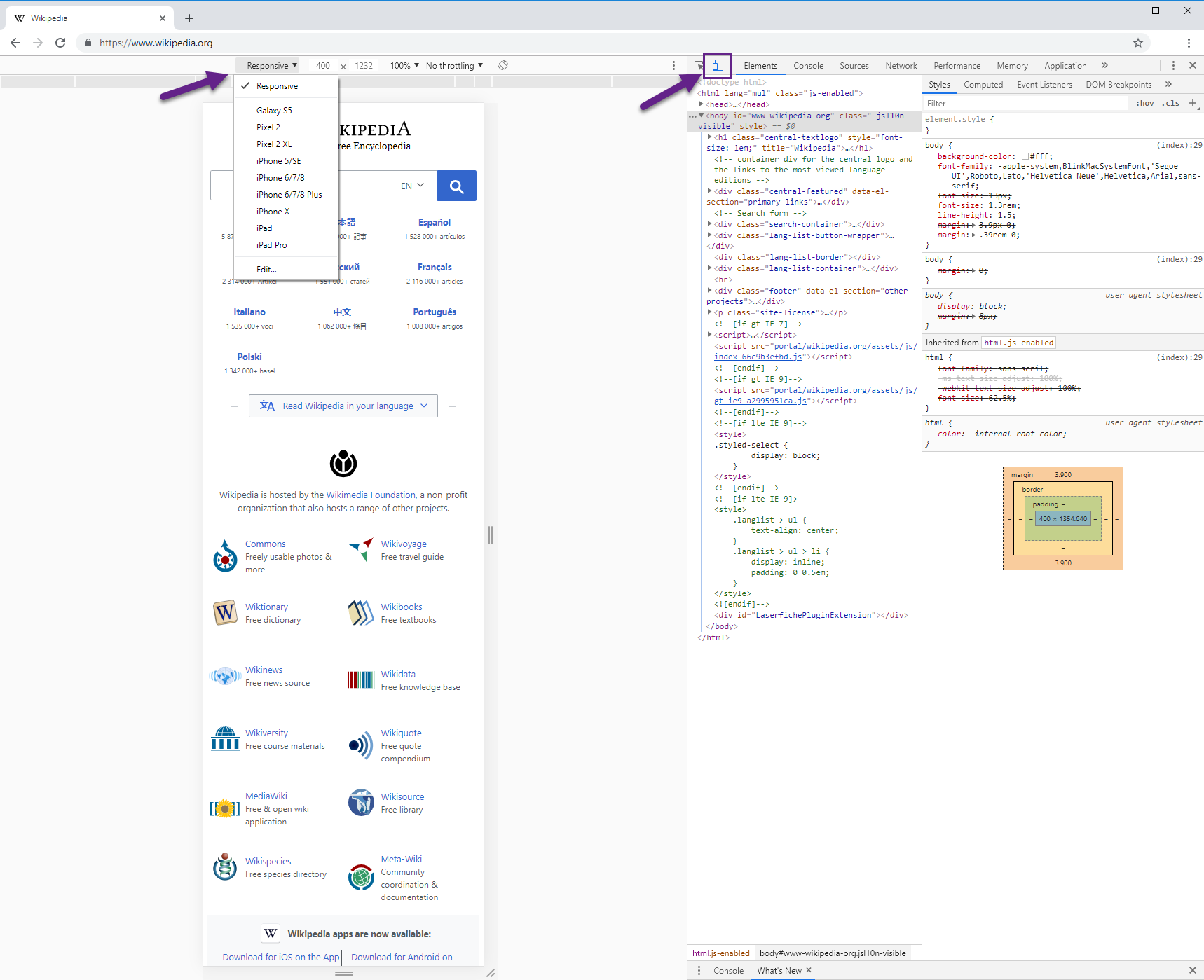Follow the Wikimedia Foundation link
Viewport: 1204px width, 980px height.
coord(371,495)
